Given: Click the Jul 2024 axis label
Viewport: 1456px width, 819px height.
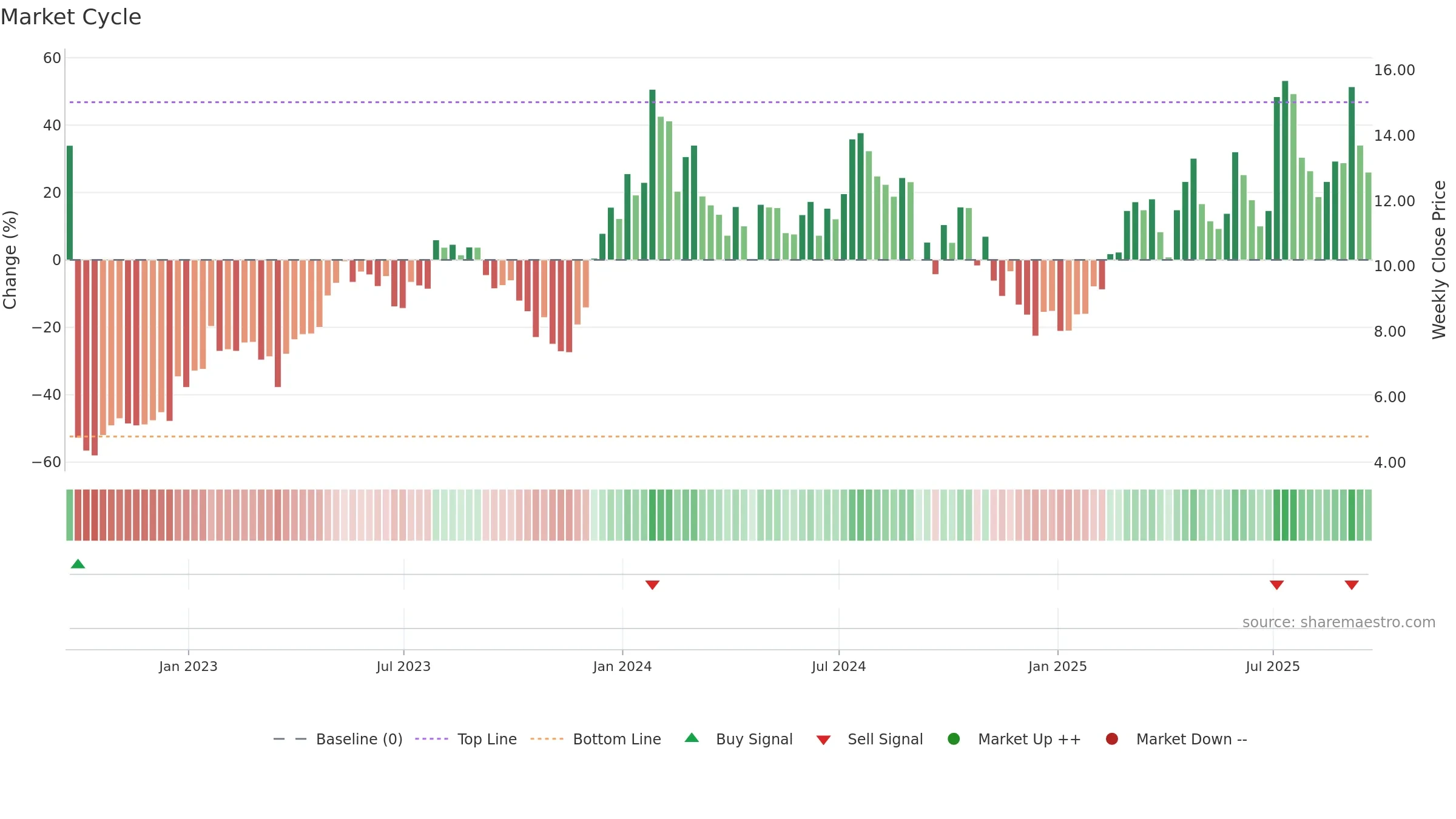Looking at the screenshot, I should (839, 667).
